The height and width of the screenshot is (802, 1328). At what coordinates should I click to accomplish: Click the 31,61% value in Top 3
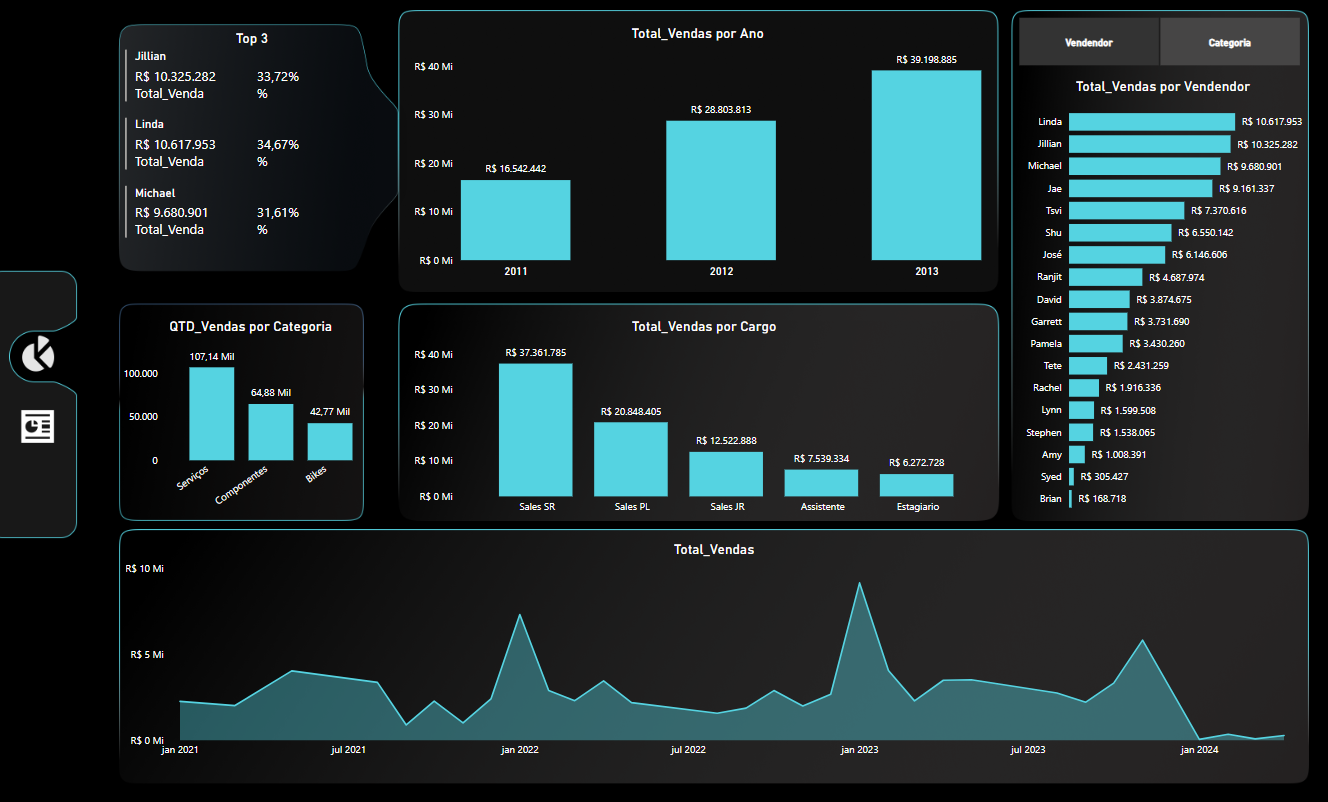[x=278, y=212]
